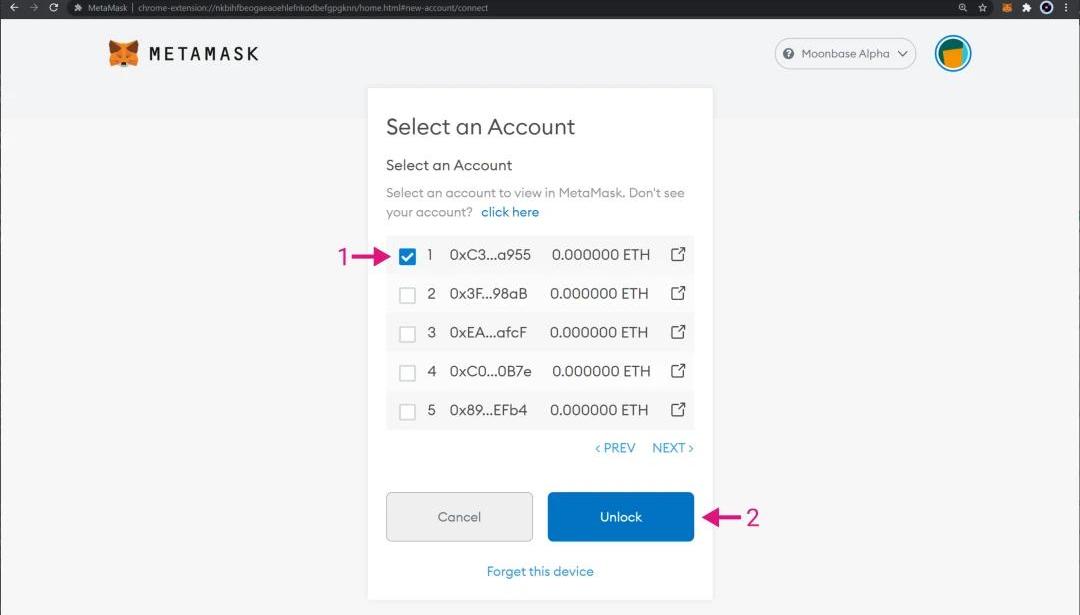The image size is (1080, 615).
Task: Open the account avatar menu
Action: point(953,53)
